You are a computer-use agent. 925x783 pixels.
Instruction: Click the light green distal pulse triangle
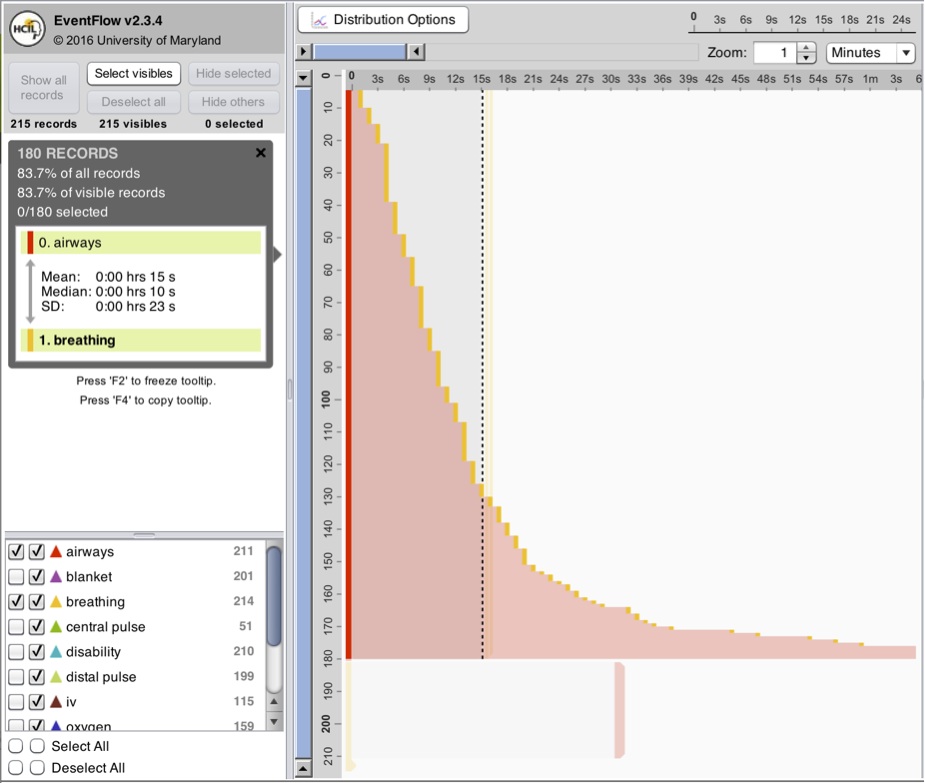click(x=56, y=677)
